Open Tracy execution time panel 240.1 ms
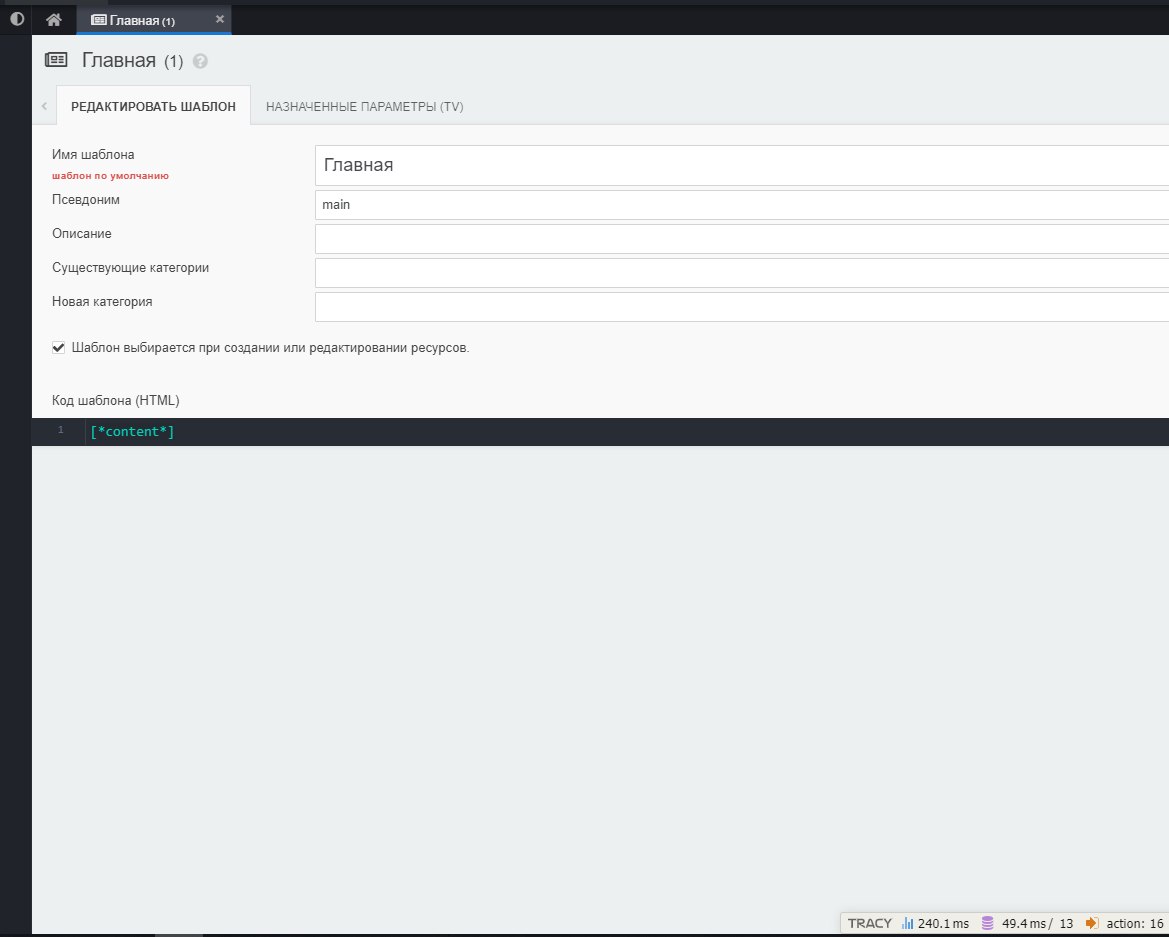This screenshot has height=937, width=1169. click(936, 924)
